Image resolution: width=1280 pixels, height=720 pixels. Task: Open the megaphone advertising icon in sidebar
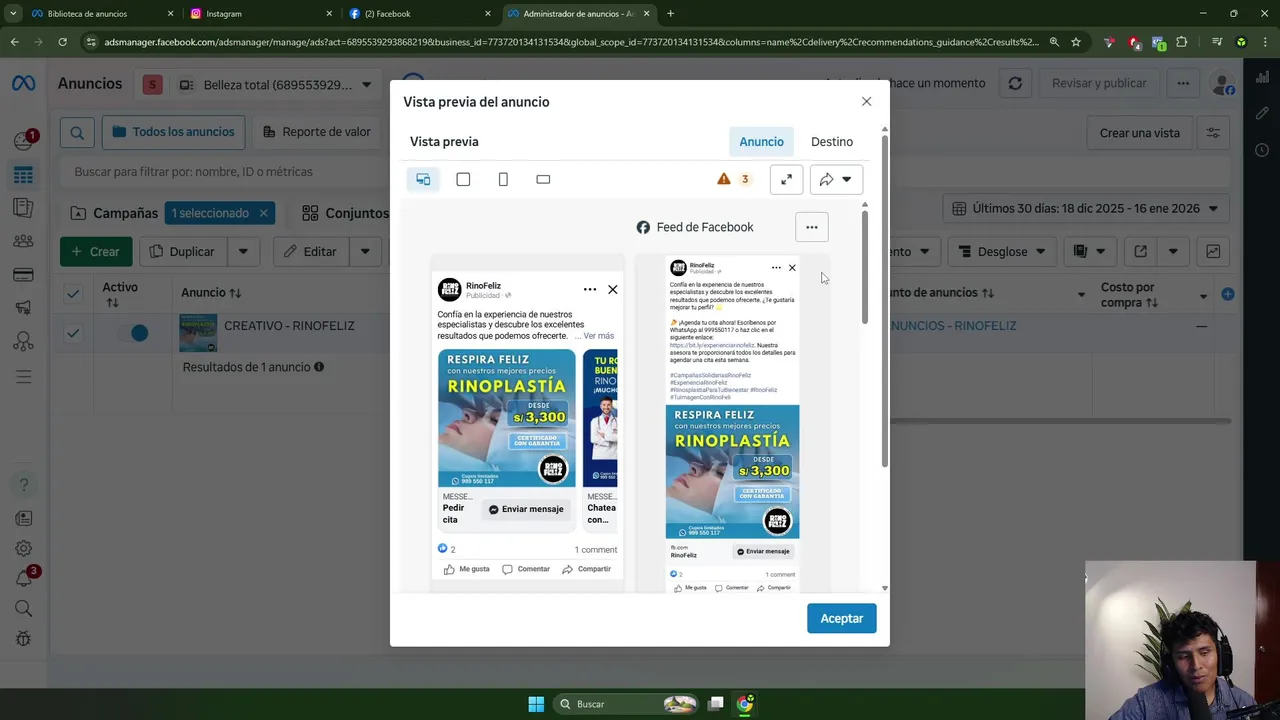pos(23,308)
